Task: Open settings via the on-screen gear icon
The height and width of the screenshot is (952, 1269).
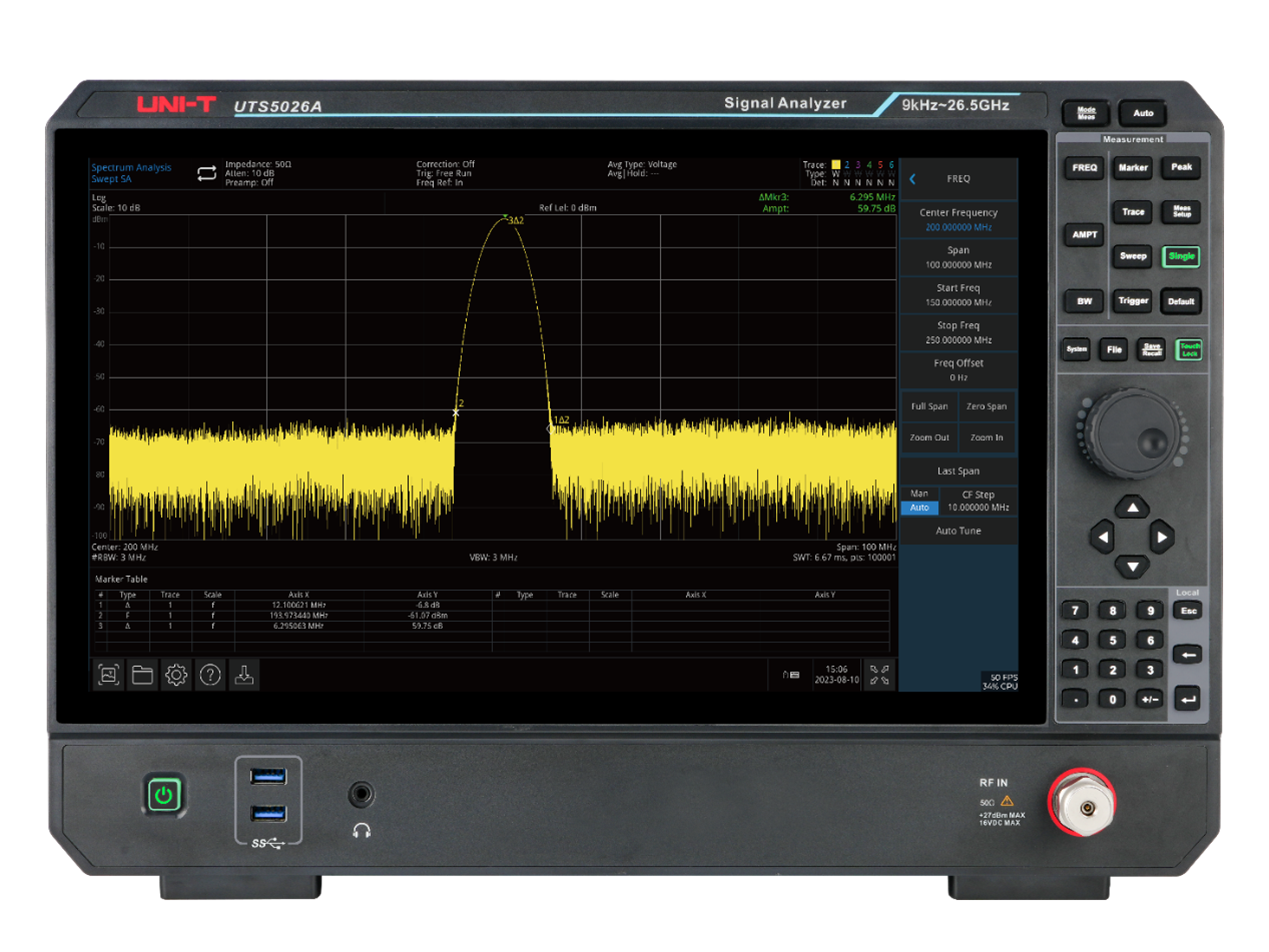Action: 176,675
